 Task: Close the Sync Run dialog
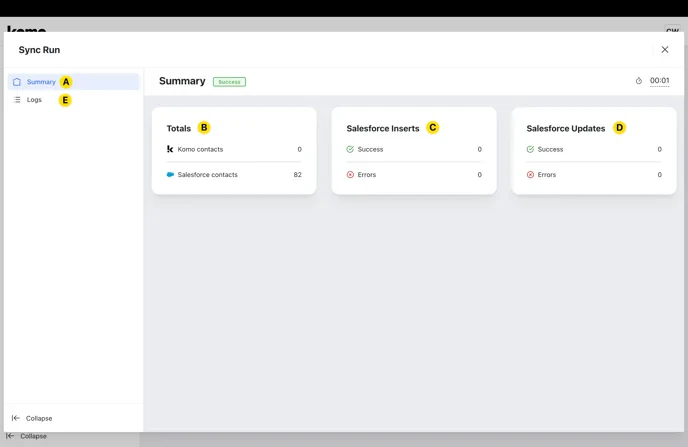[665, 50]
